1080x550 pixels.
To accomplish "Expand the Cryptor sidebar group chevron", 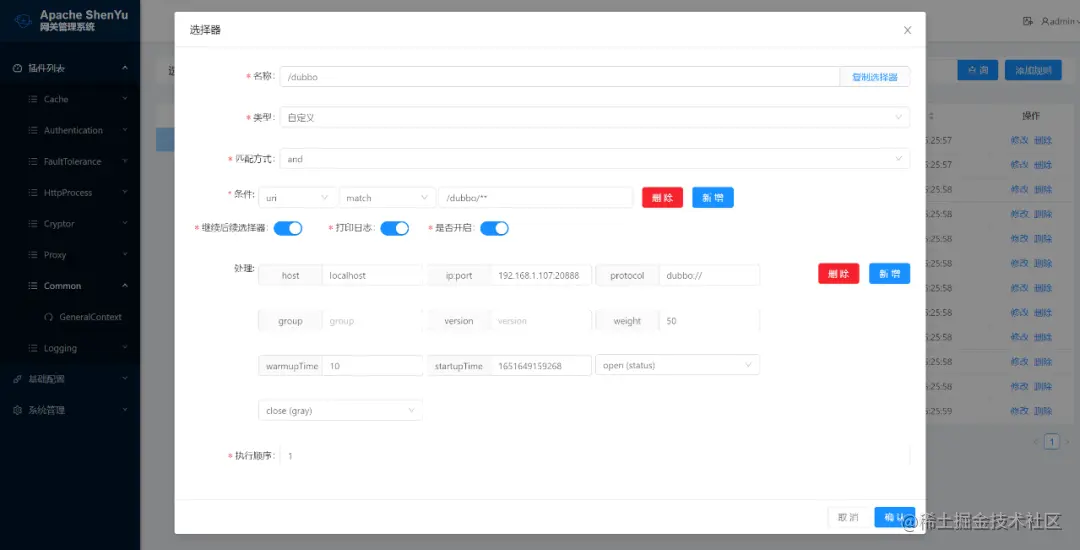I will click(x=125, y=223).
